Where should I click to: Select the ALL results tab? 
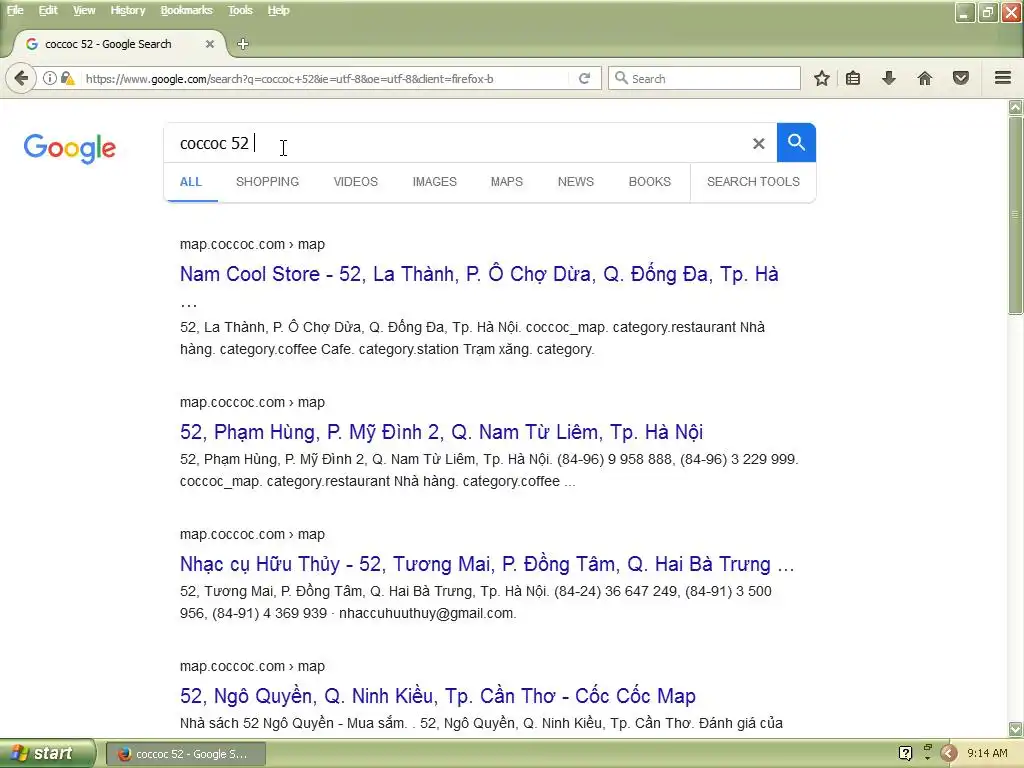[191, 182]
